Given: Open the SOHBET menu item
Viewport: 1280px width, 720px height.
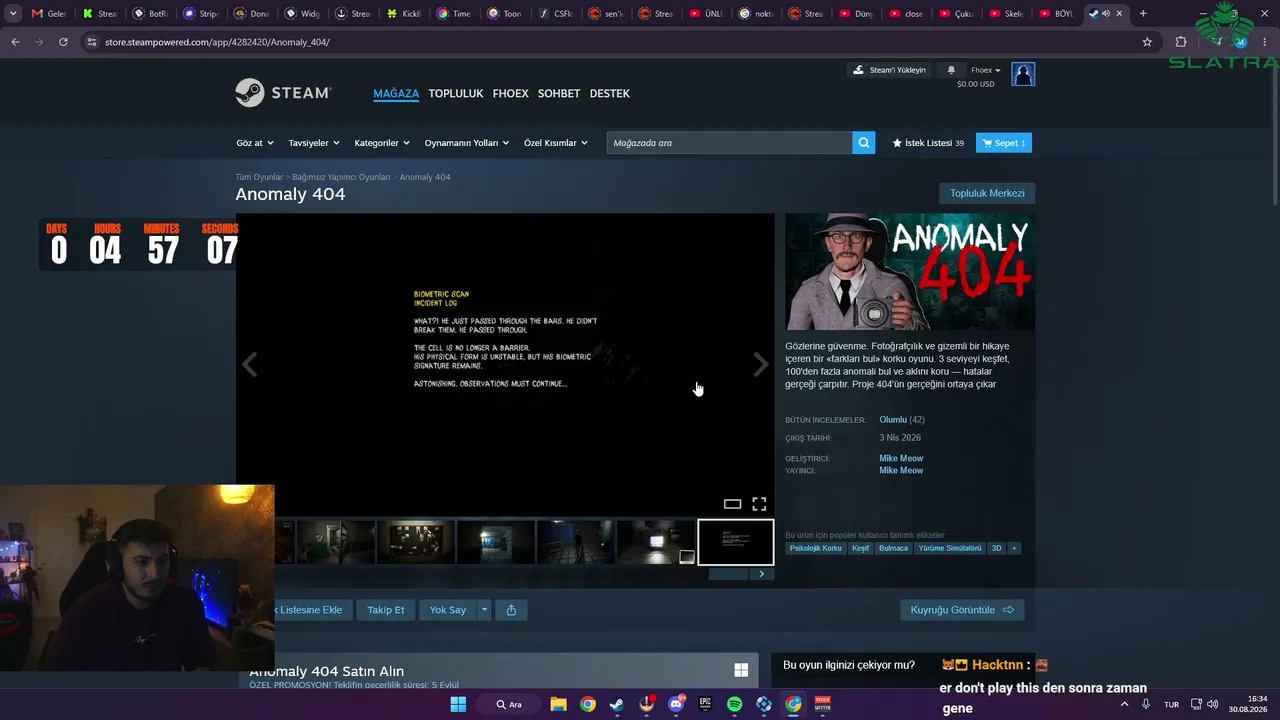Looking at the screenshot, I should point(559,93).
